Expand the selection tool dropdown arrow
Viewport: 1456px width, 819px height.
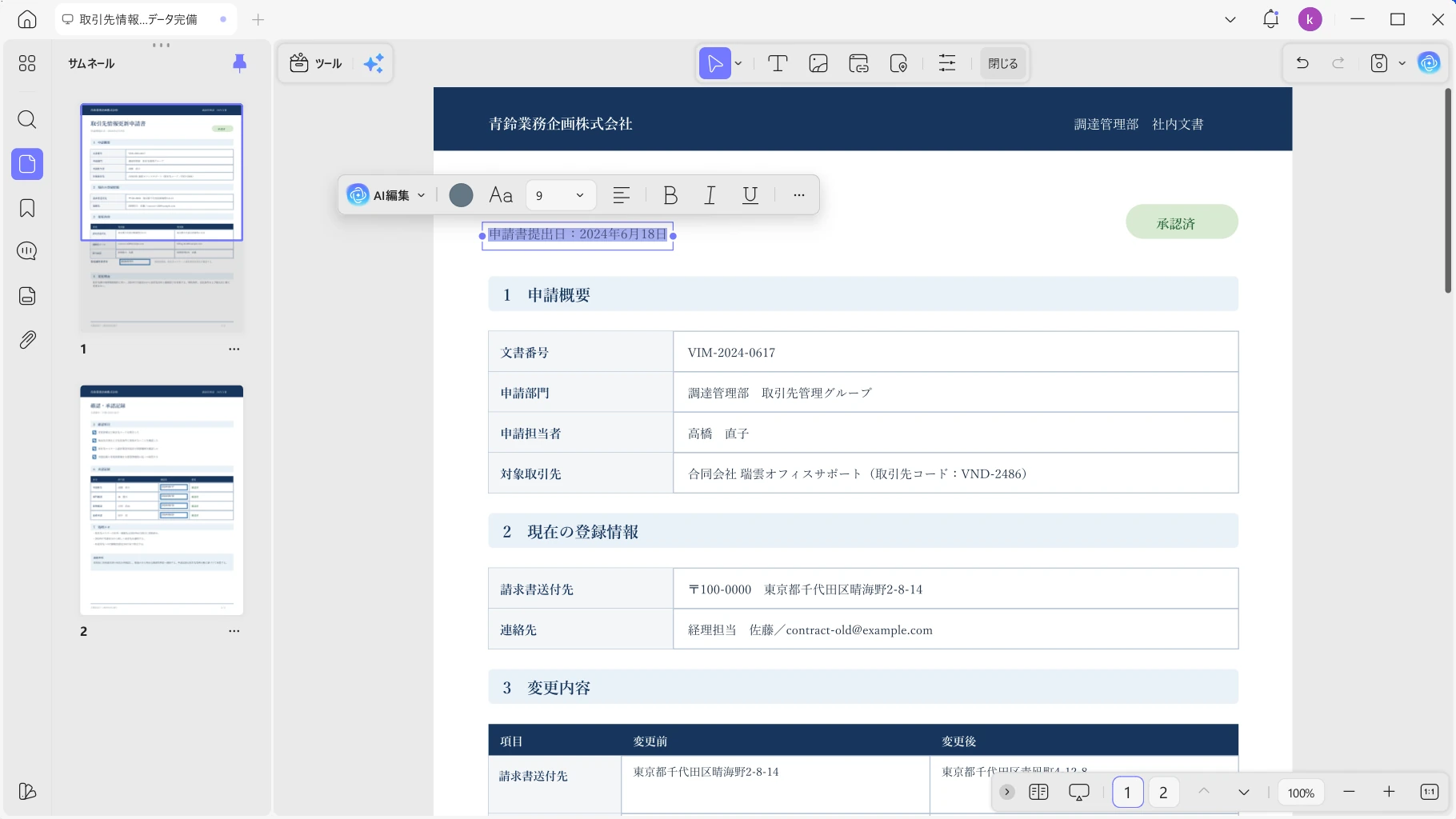[738, 63]
